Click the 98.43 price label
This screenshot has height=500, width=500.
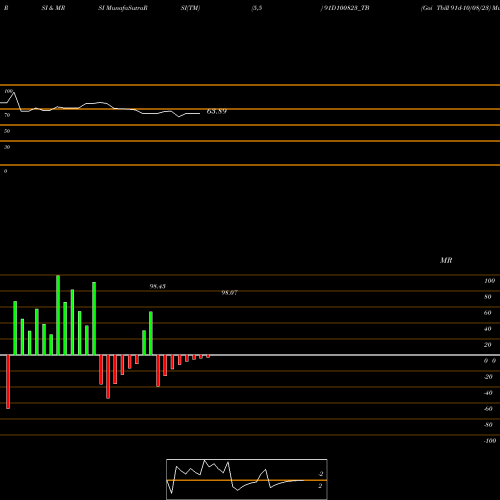158,286
